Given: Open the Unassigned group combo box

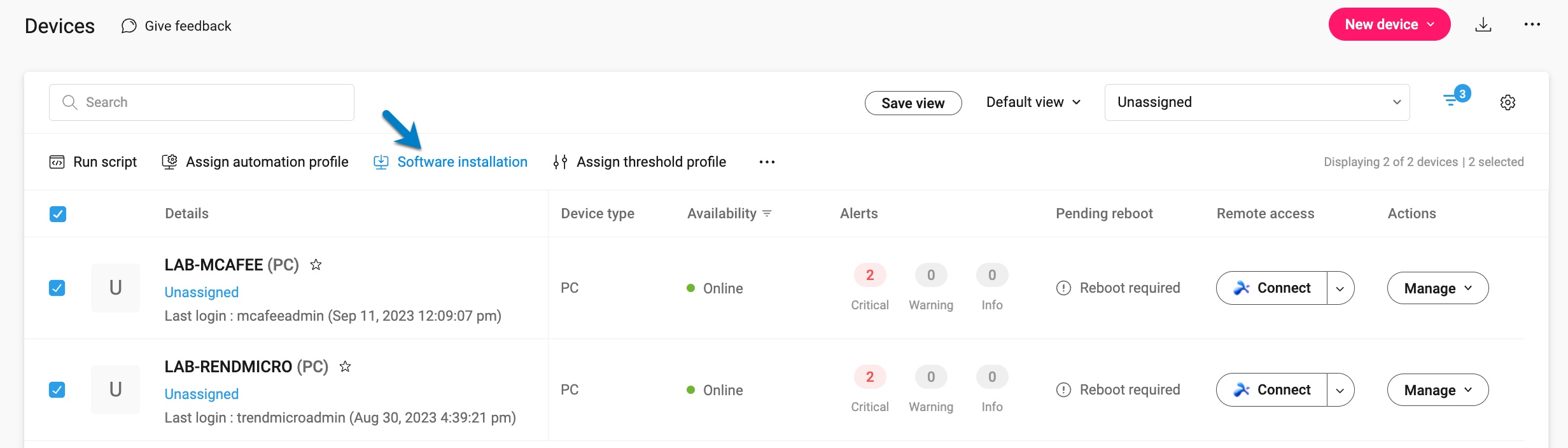Looking at the screenshot, I should (x=1257, y=102).
